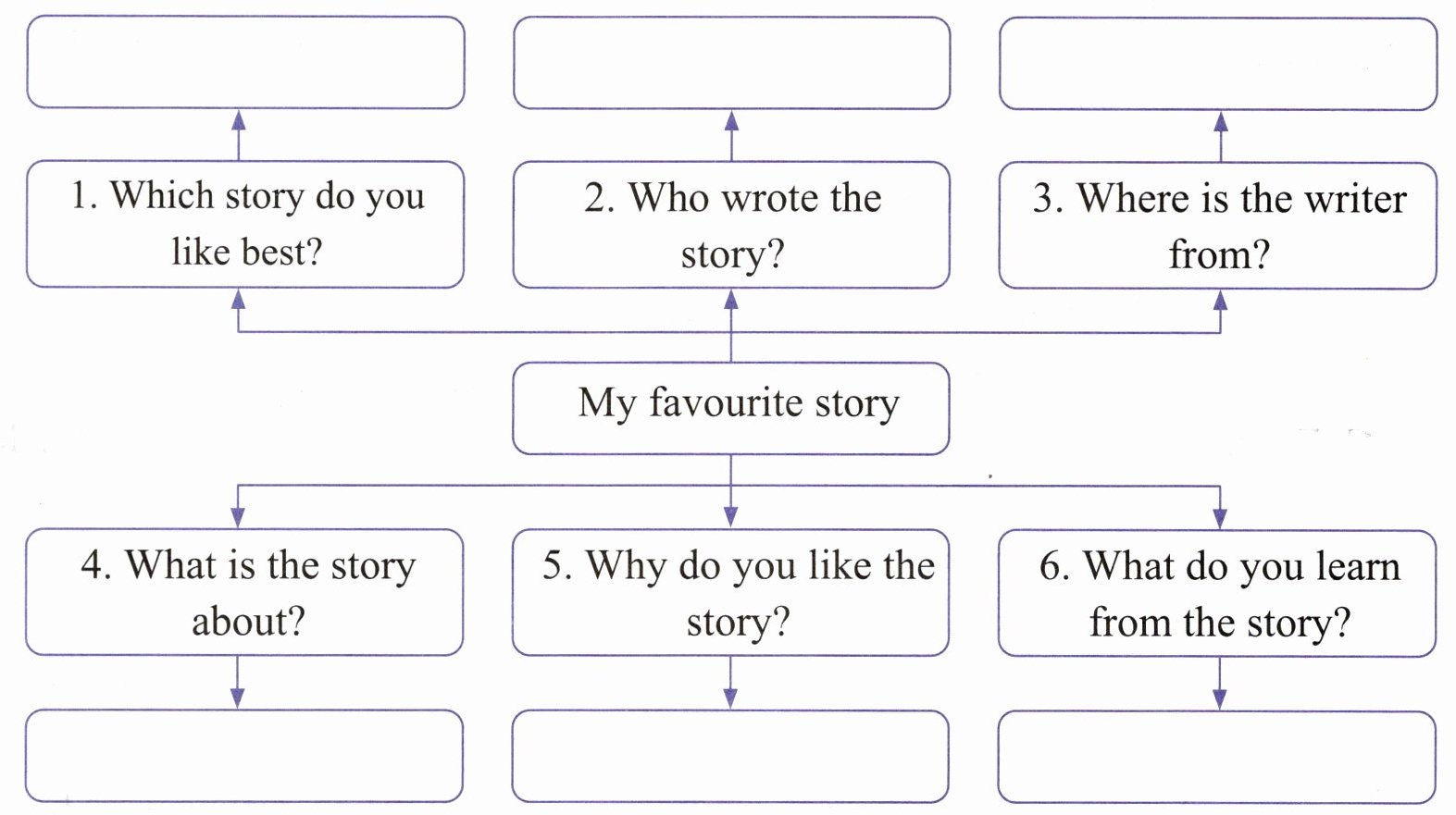The width and height of the screenshot is (1456, 815).
Task: Click the empty answer box above question 2
Action: (x=731, y=63)
